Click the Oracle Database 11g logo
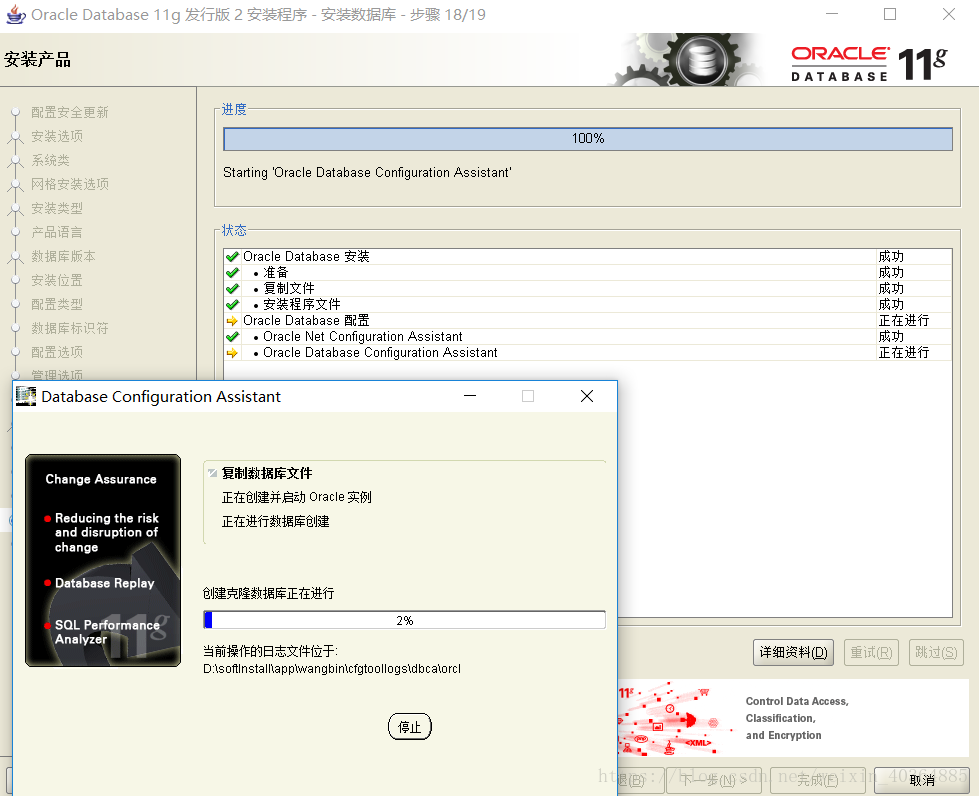The image size is (979, 796). coord(869,64)
